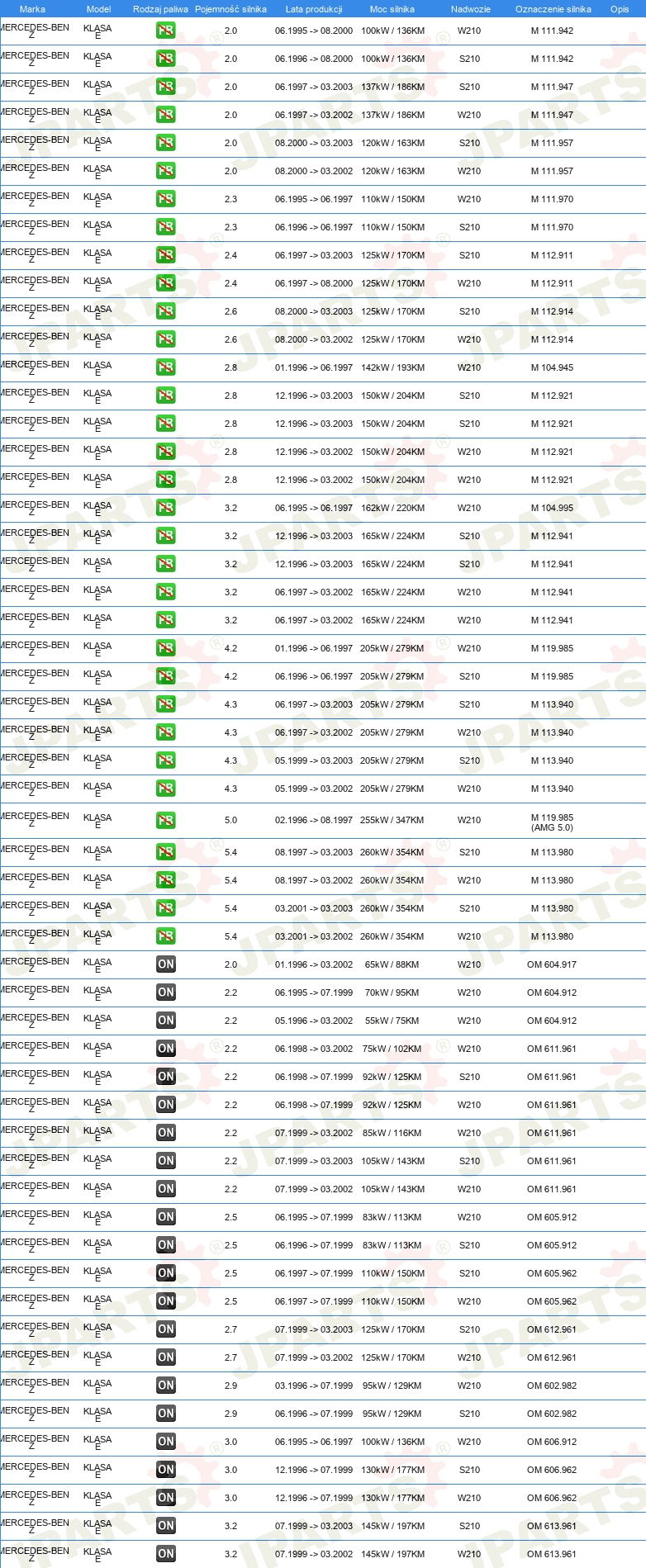Click date range 02.1996 -> 08.1997
646x1568 pixels.
point(314,820)
